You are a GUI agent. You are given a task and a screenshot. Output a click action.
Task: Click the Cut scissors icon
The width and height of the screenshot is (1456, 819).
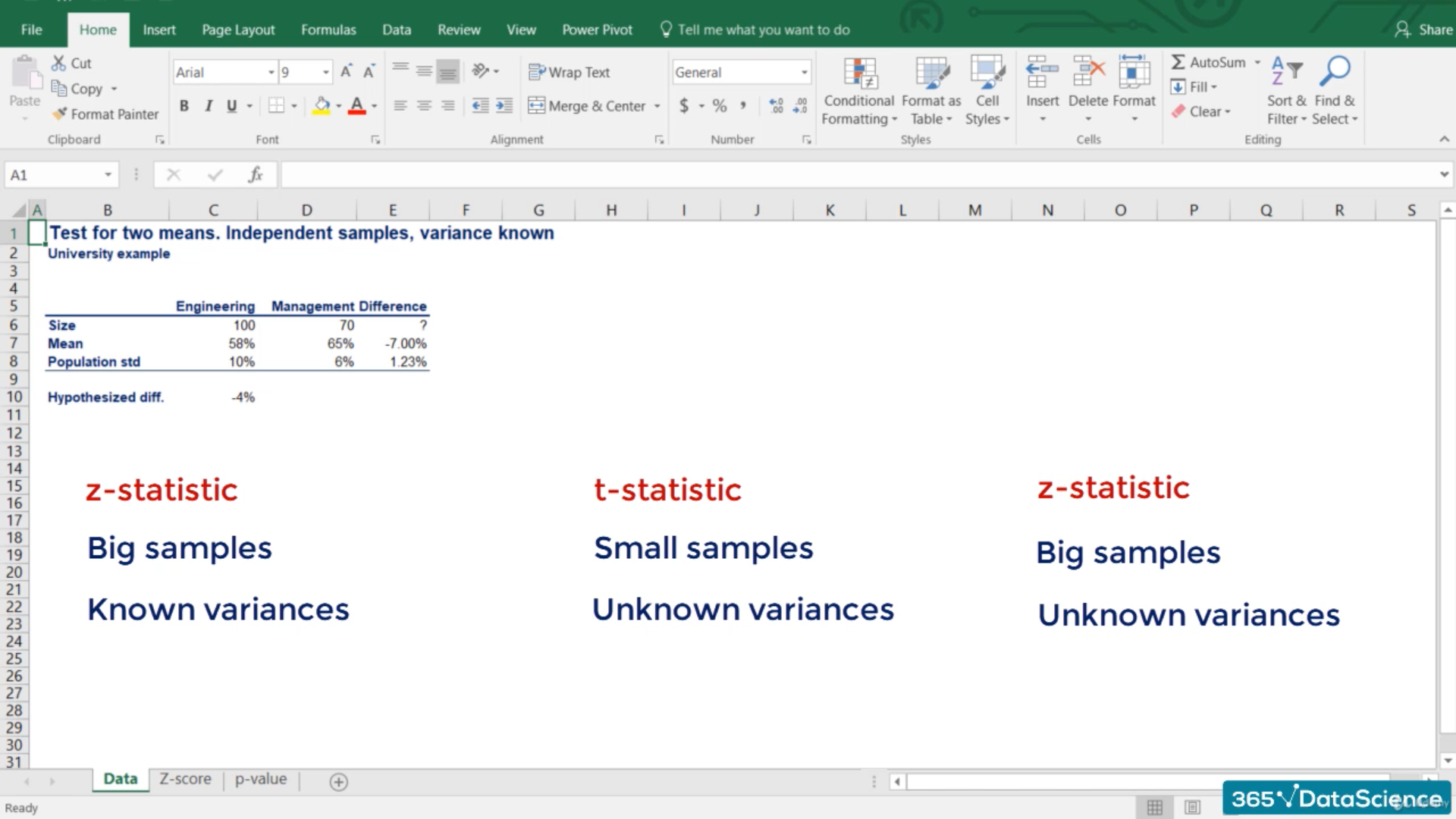tap(58, 63)
